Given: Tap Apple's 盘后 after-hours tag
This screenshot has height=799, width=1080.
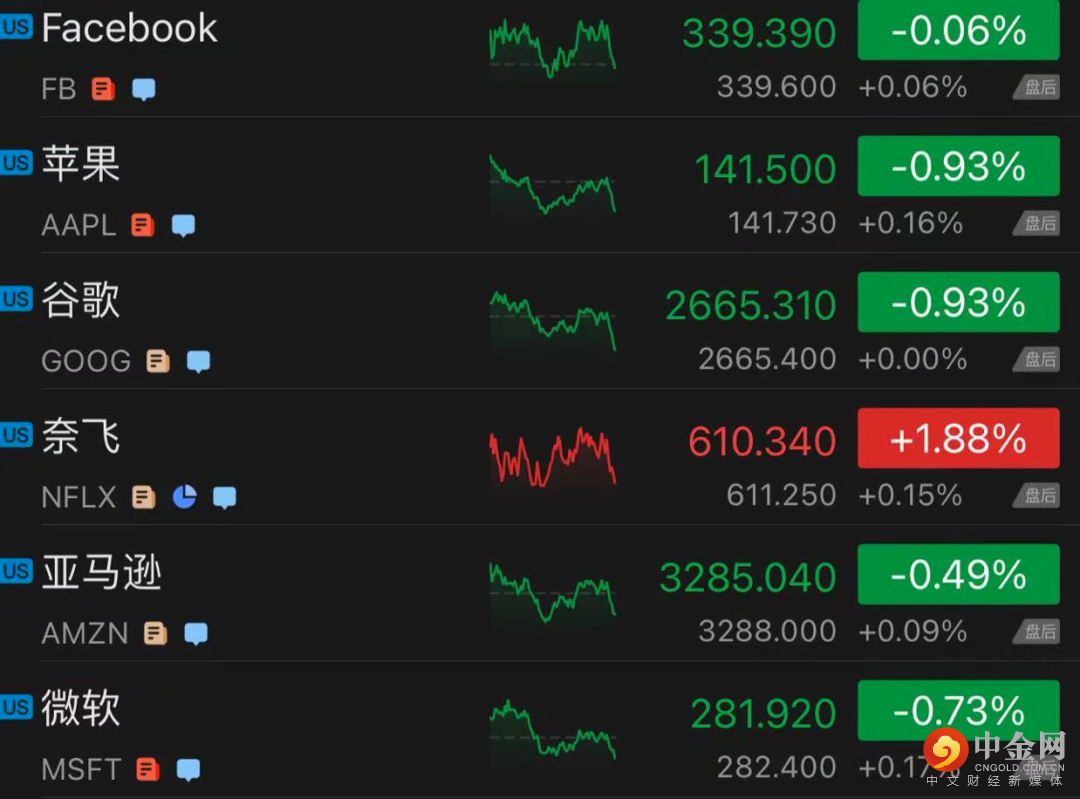Looking at the screenshot, I should (x=1036, y=224).
